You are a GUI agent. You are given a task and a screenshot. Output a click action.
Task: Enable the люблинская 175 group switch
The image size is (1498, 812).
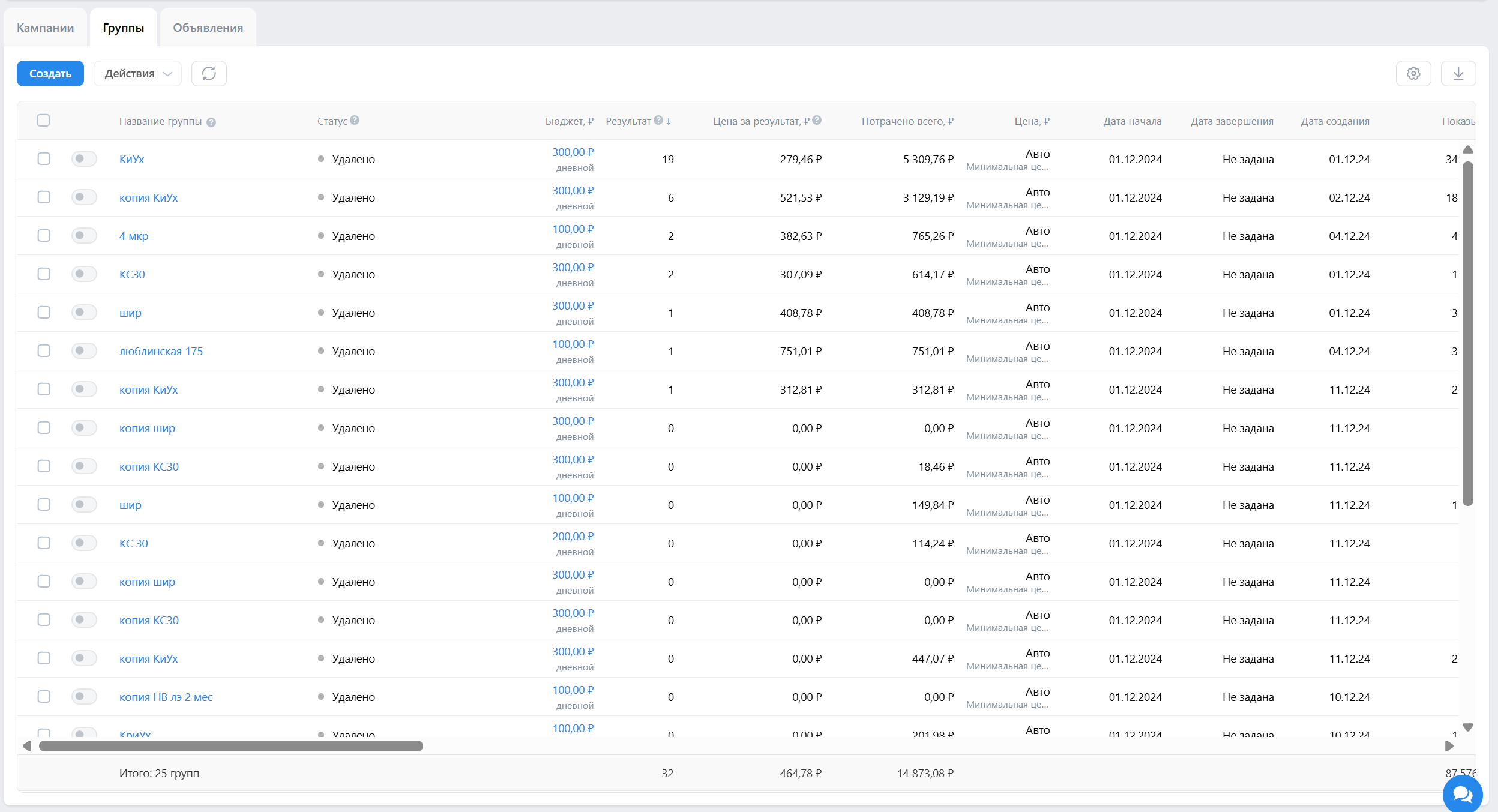[84, 351]
